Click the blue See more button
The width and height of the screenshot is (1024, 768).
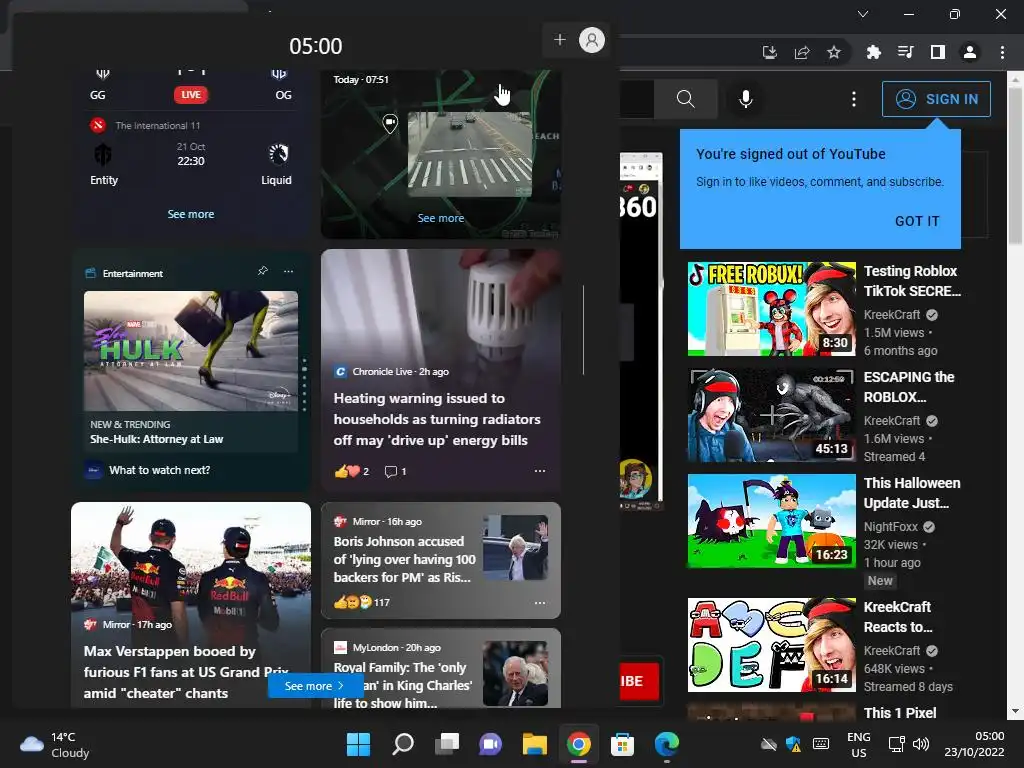pos(314,686)
